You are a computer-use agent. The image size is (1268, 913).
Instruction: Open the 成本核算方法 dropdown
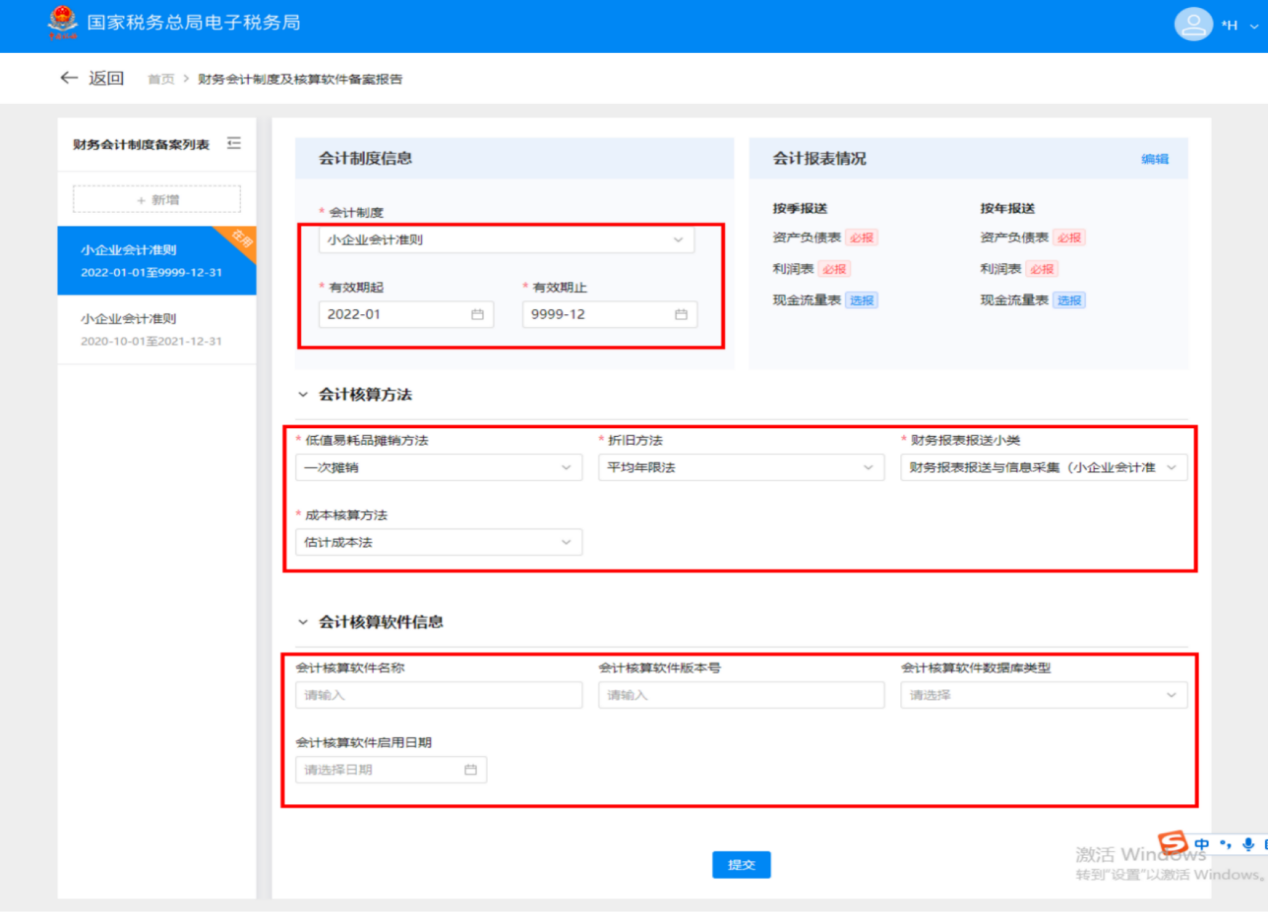(439, 542)
